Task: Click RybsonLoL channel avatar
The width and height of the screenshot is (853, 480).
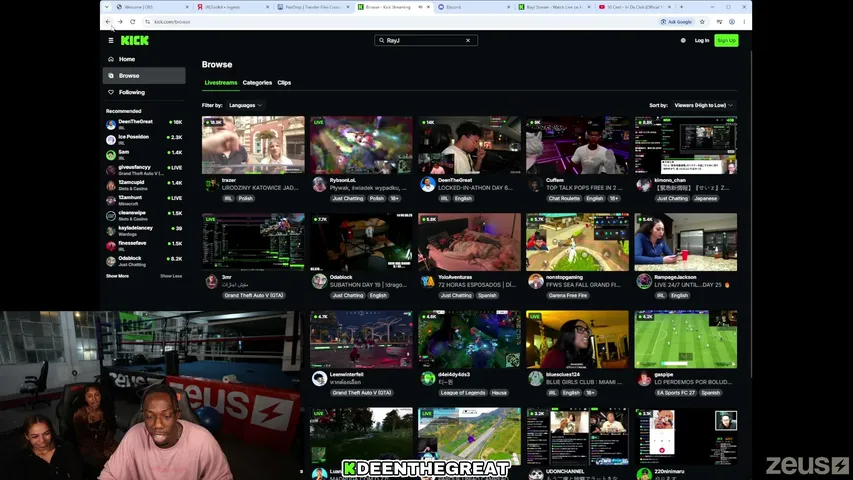Action: click(319, 184)
